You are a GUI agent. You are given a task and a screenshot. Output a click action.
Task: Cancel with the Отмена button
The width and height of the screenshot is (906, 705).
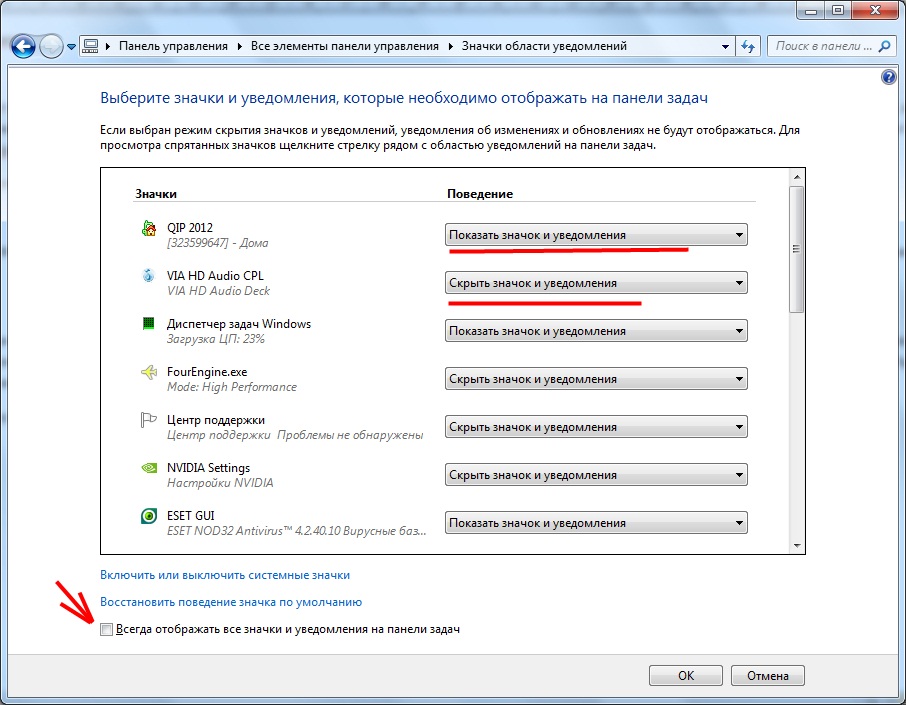[767, 676]
